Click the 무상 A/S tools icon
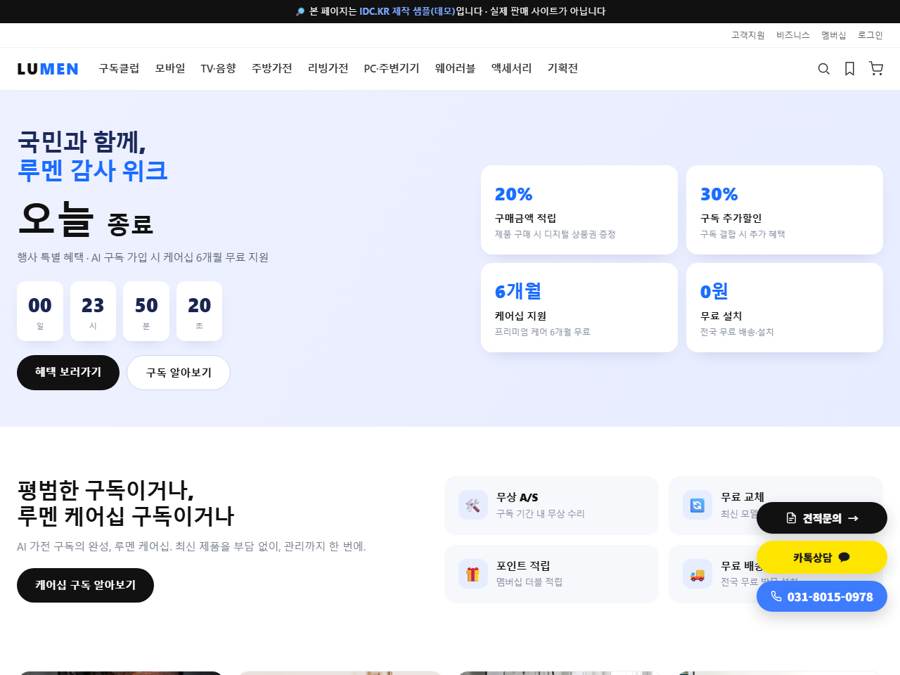This screenshot has width=900, height=675. point(473,505)
